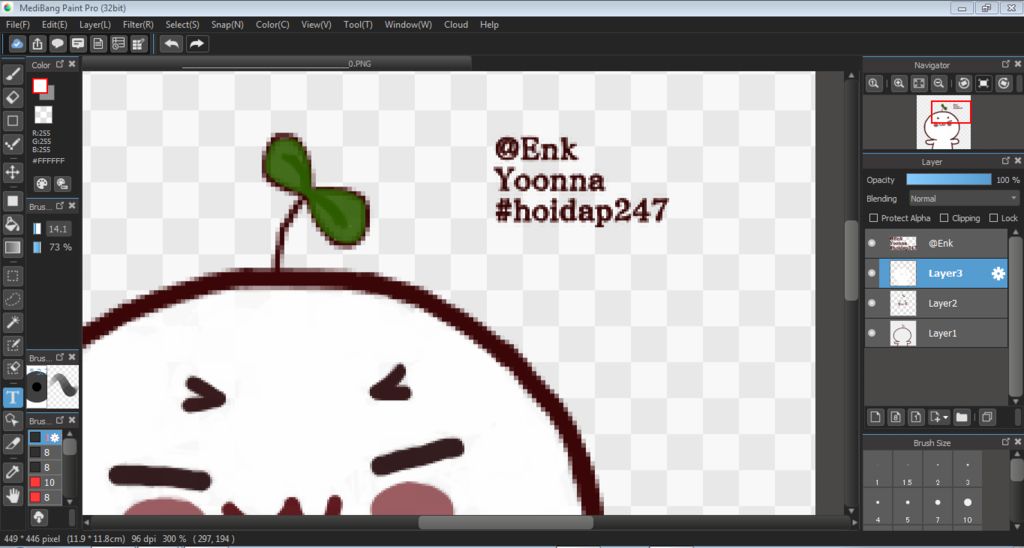The height and width of the screenshot is (548, 1024).
Task: Click the layer Opacity slider bar
Action: pos(948,180)
